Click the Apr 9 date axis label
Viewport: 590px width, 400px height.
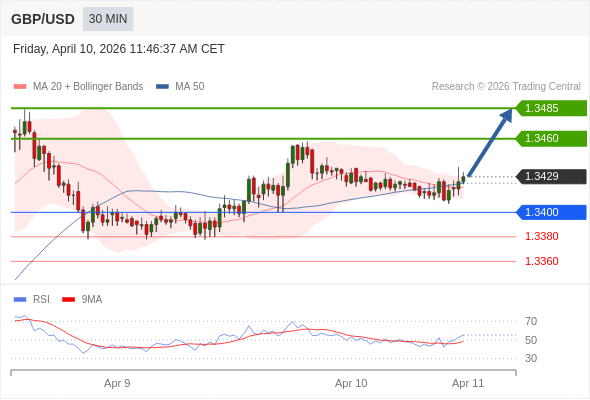click(x=117, y=383)
